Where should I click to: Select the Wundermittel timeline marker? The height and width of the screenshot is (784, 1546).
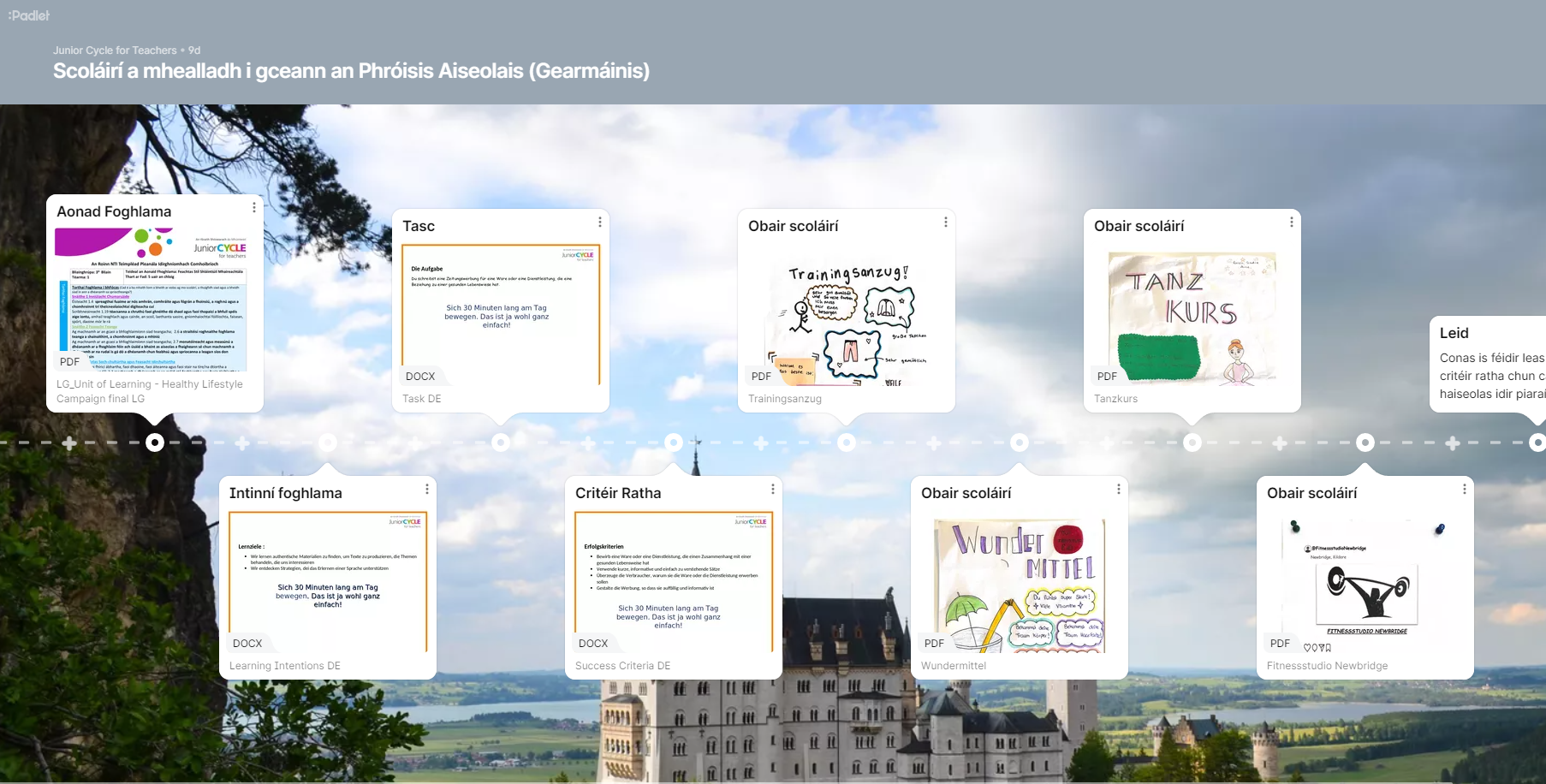coord(1020,442)
